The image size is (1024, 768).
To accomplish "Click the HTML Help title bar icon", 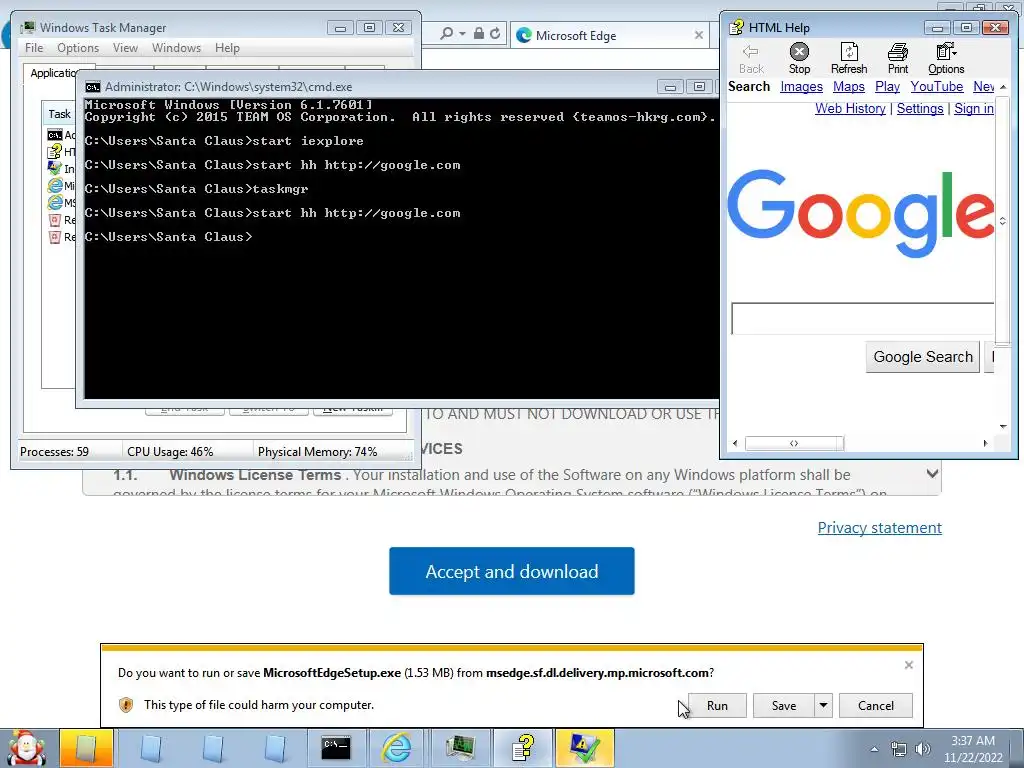I will [x=737, y=27].
